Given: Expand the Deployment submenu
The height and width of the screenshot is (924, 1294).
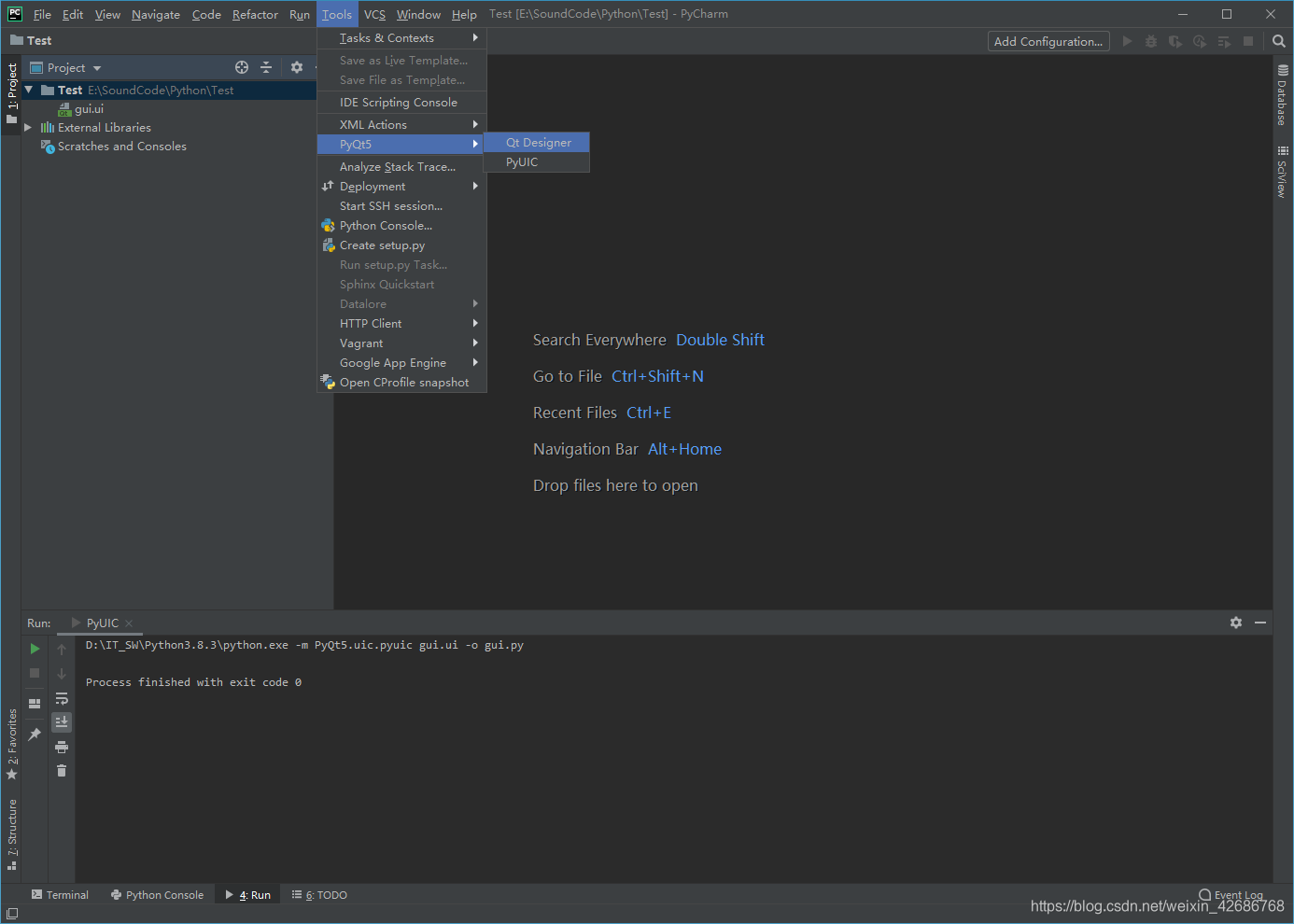Looking at the screenshot, I should pyautogui.click(x=401, y=187).
